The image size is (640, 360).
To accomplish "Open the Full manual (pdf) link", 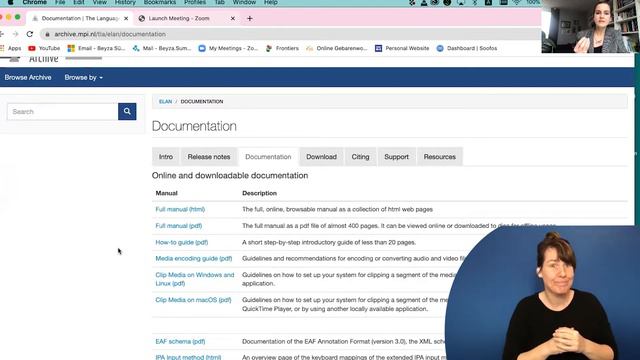I will click(179, 226).
